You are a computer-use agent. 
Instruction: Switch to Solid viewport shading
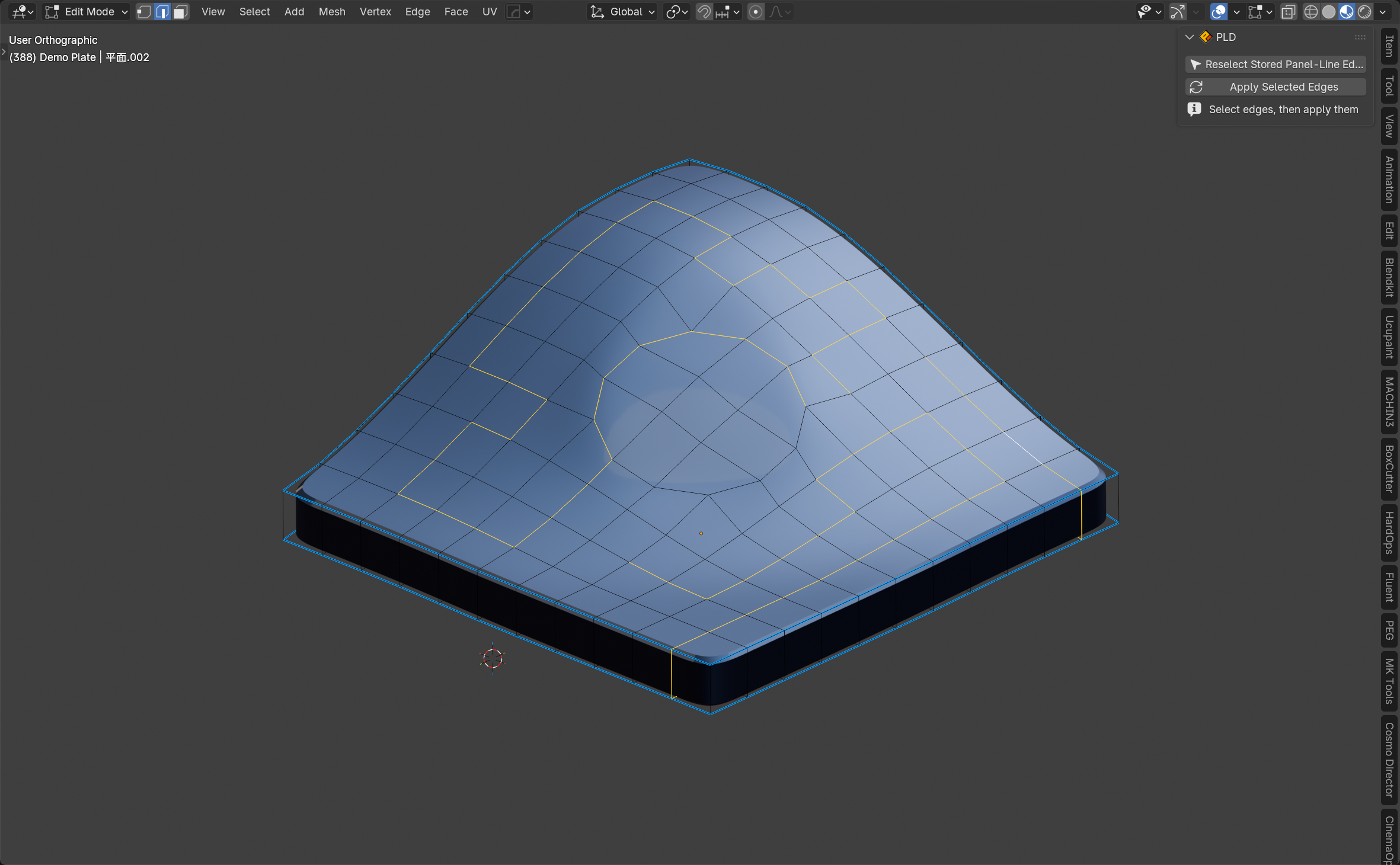1329,12
